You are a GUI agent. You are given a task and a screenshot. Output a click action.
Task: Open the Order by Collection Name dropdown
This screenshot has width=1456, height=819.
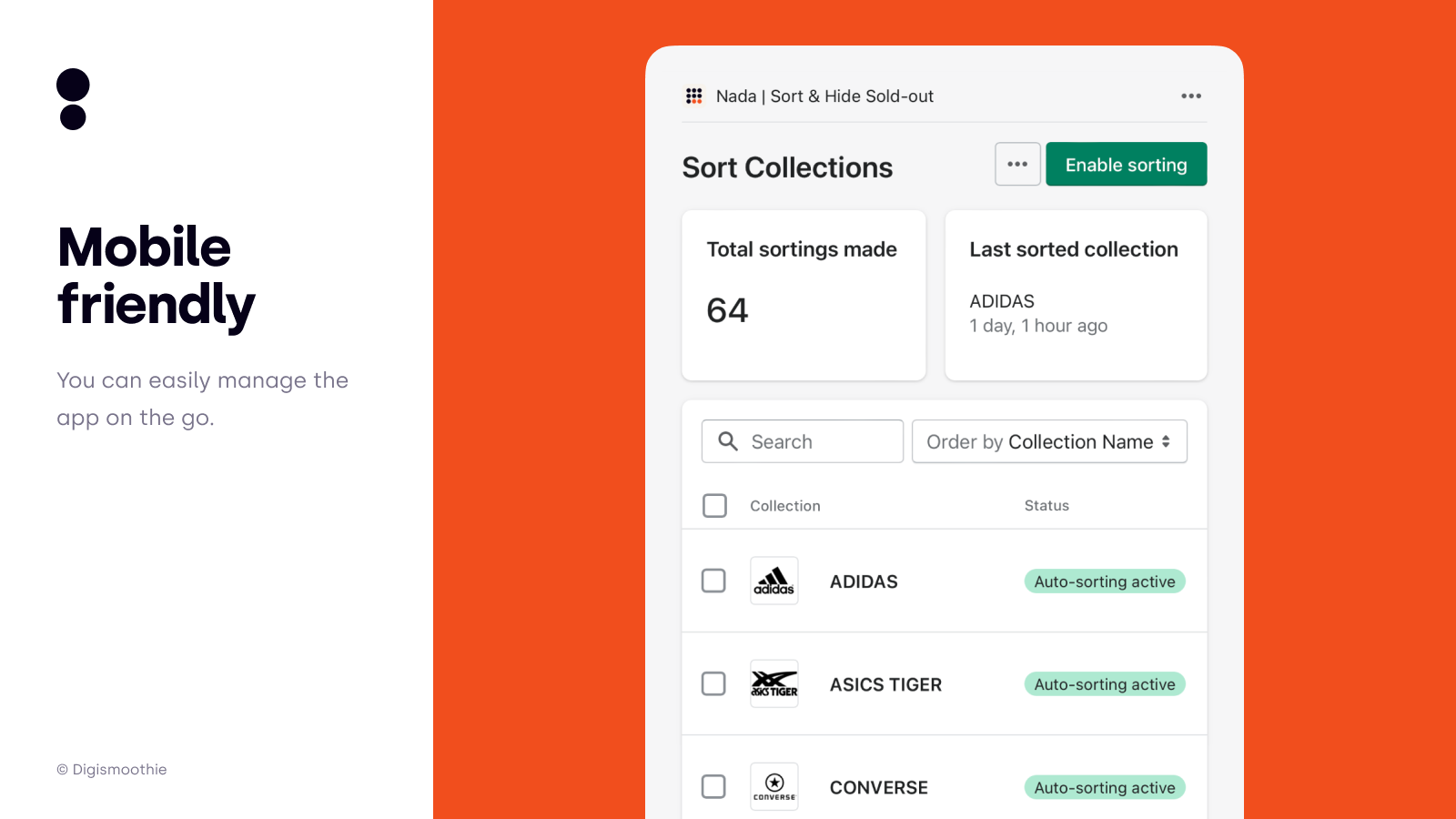click(x=1049, y=441)
